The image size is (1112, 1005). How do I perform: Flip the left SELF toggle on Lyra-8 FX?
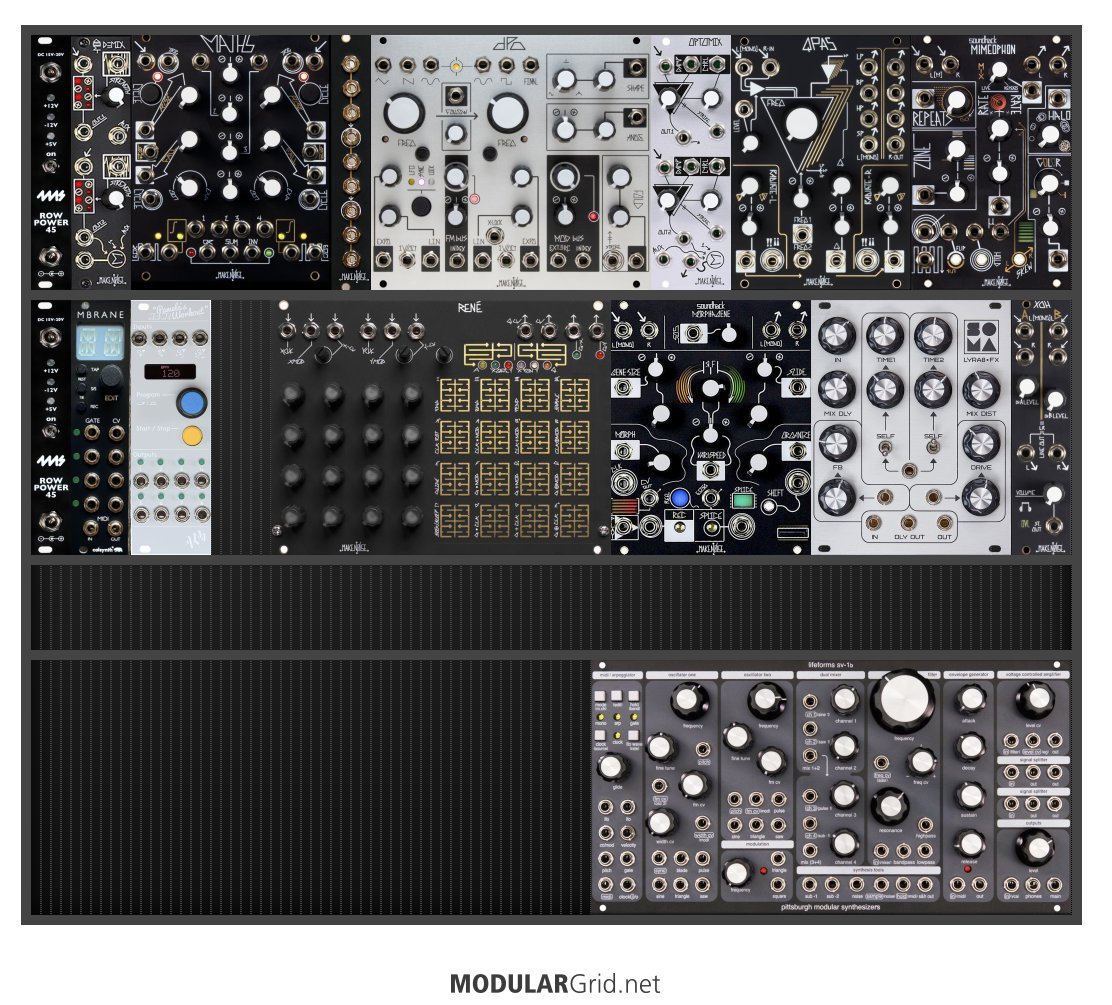tap(885, 449)
